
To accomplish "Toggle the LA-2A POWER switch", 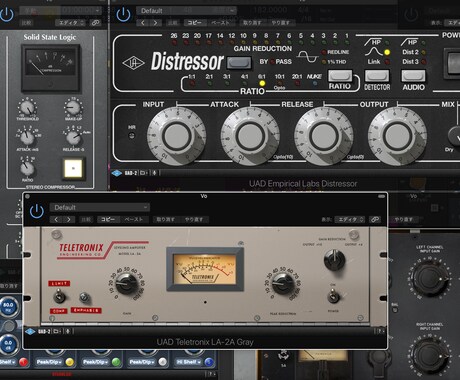I will coord(333,295).
